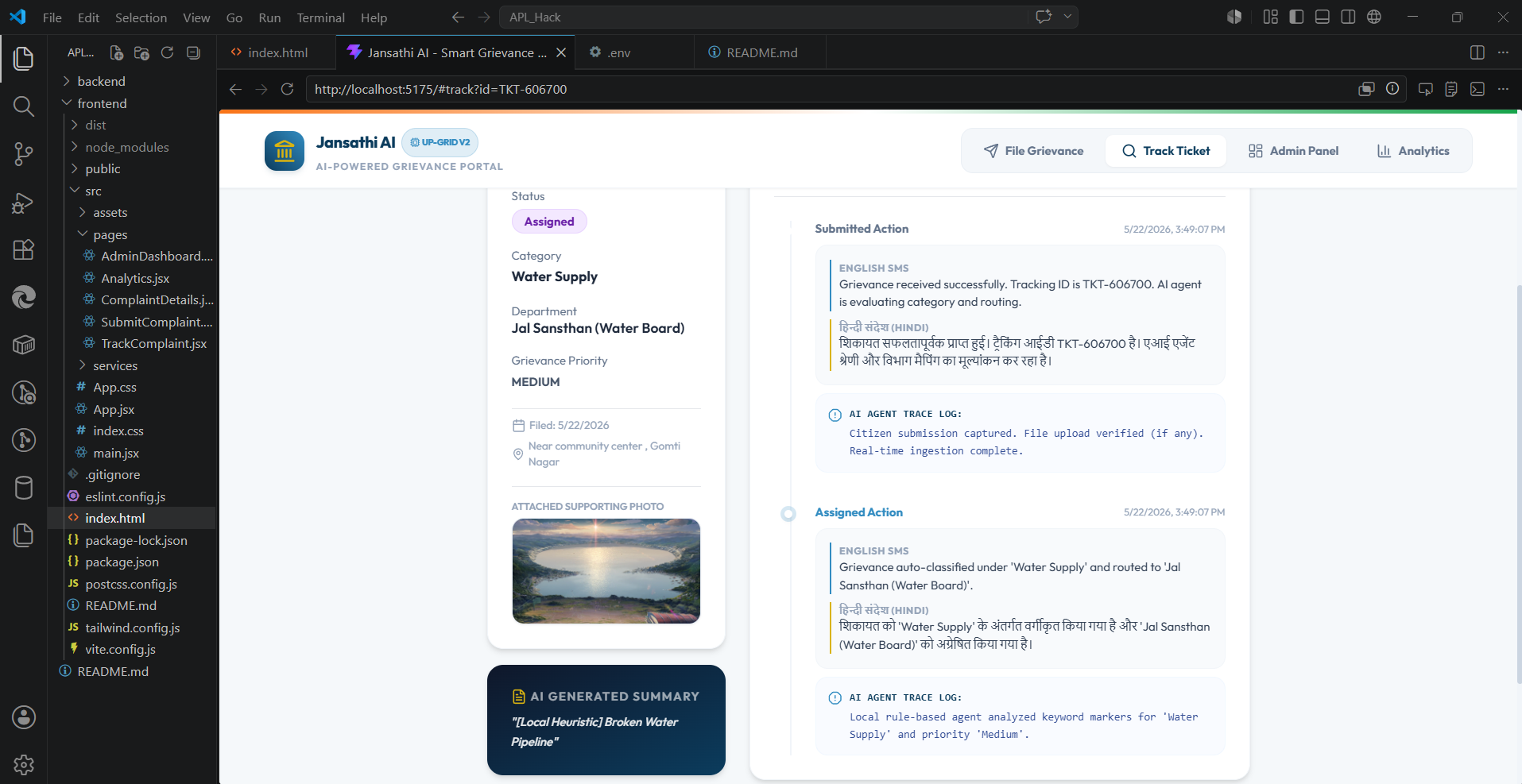Open the Accounts menu in the activity bar
The height and width of the screenshot is (784, 1522).
tap(24, 717)
